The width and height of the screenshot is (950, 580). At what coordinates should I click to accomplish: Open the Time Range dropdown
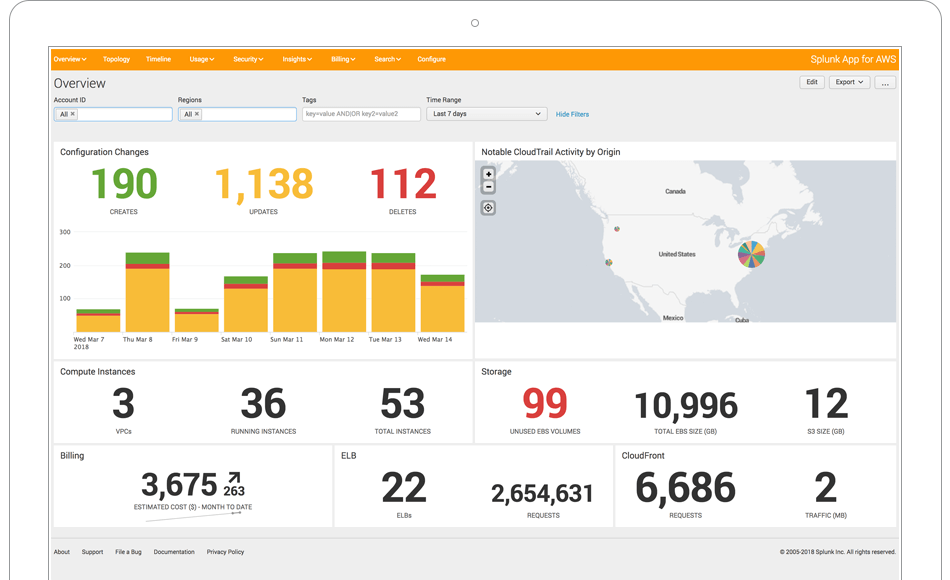(487, 114)
